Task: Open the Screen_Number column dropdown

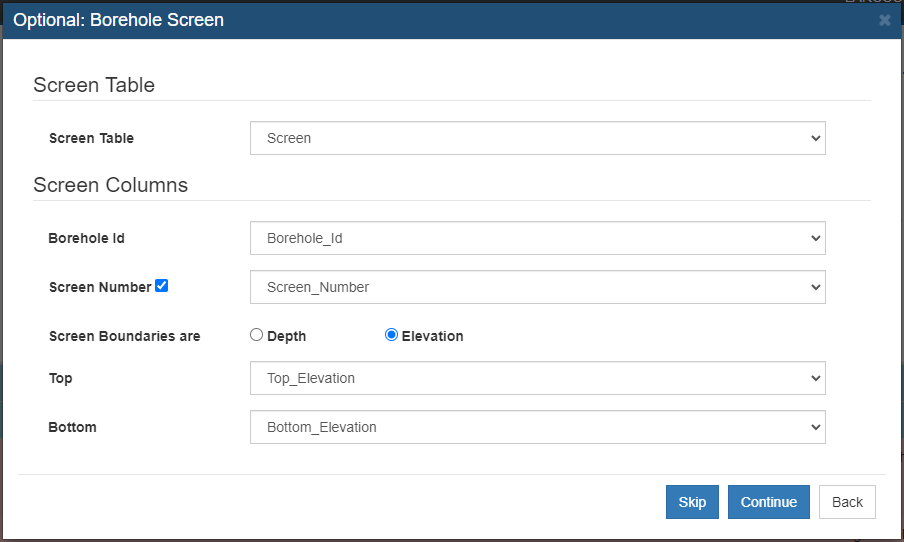Action: pyautogui.click(x=537, y=287)
